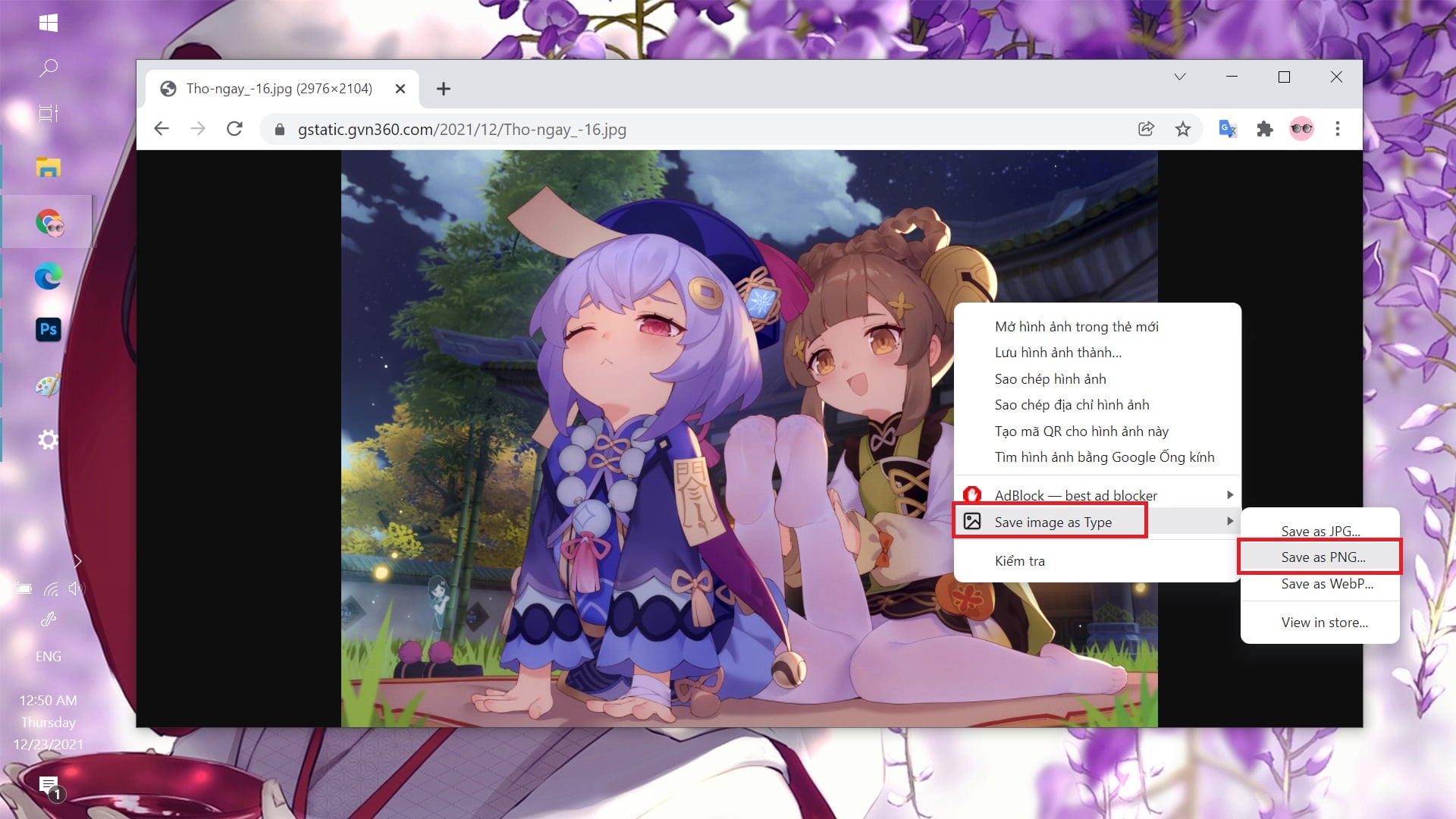Choose 'Mở hình ảnh trong thẻ mới'
This screenshot has width=1456, height=819.
[1097, 327]
